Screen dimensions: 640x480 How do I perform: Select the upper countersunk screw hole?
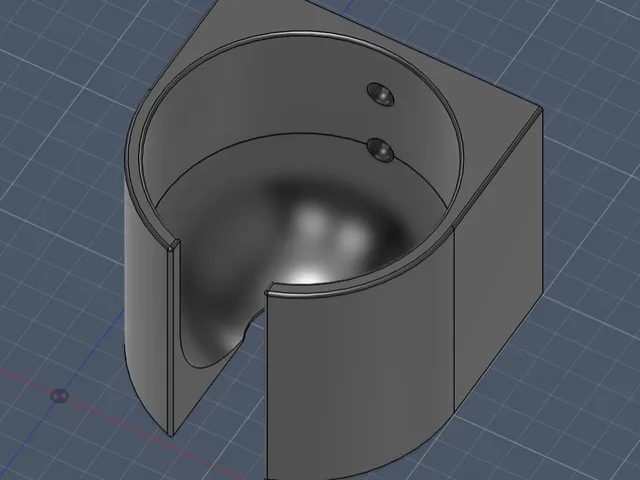pos(380,94)
